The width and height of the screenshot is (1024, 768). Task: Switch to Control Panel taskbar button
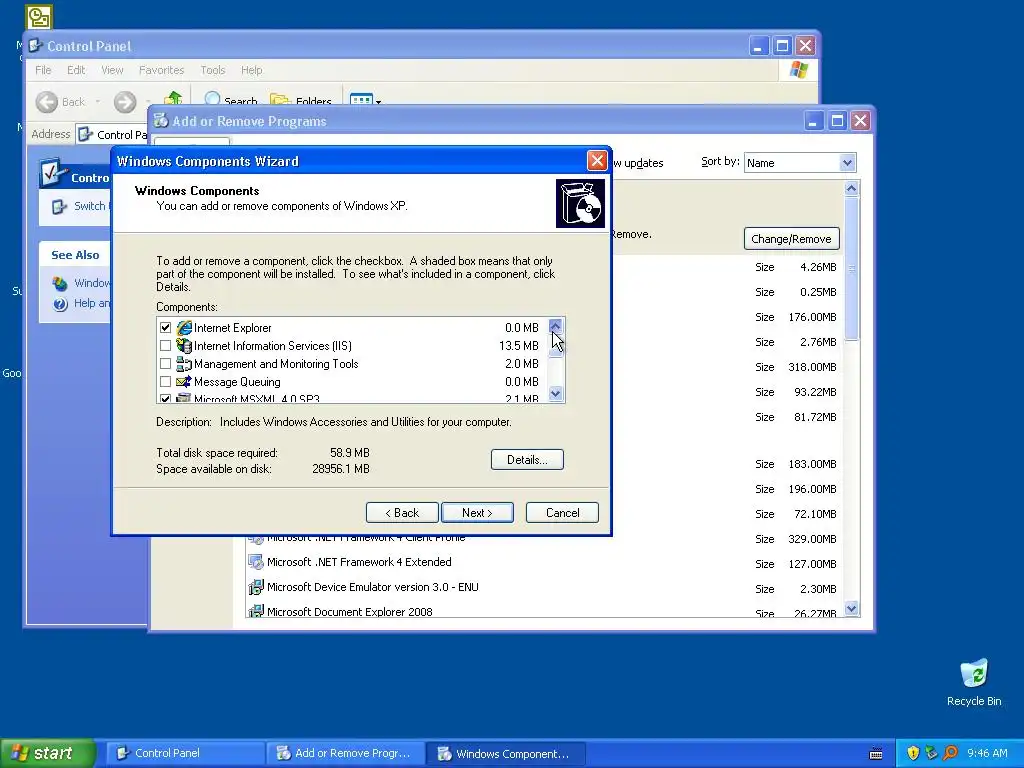[185, 753]
